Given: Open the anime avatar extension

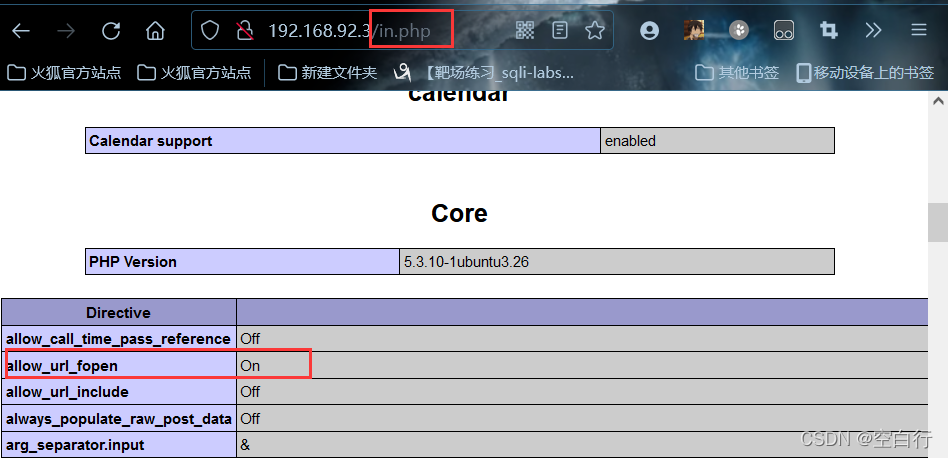Looking at the screenshot, I should pos(694,30).
